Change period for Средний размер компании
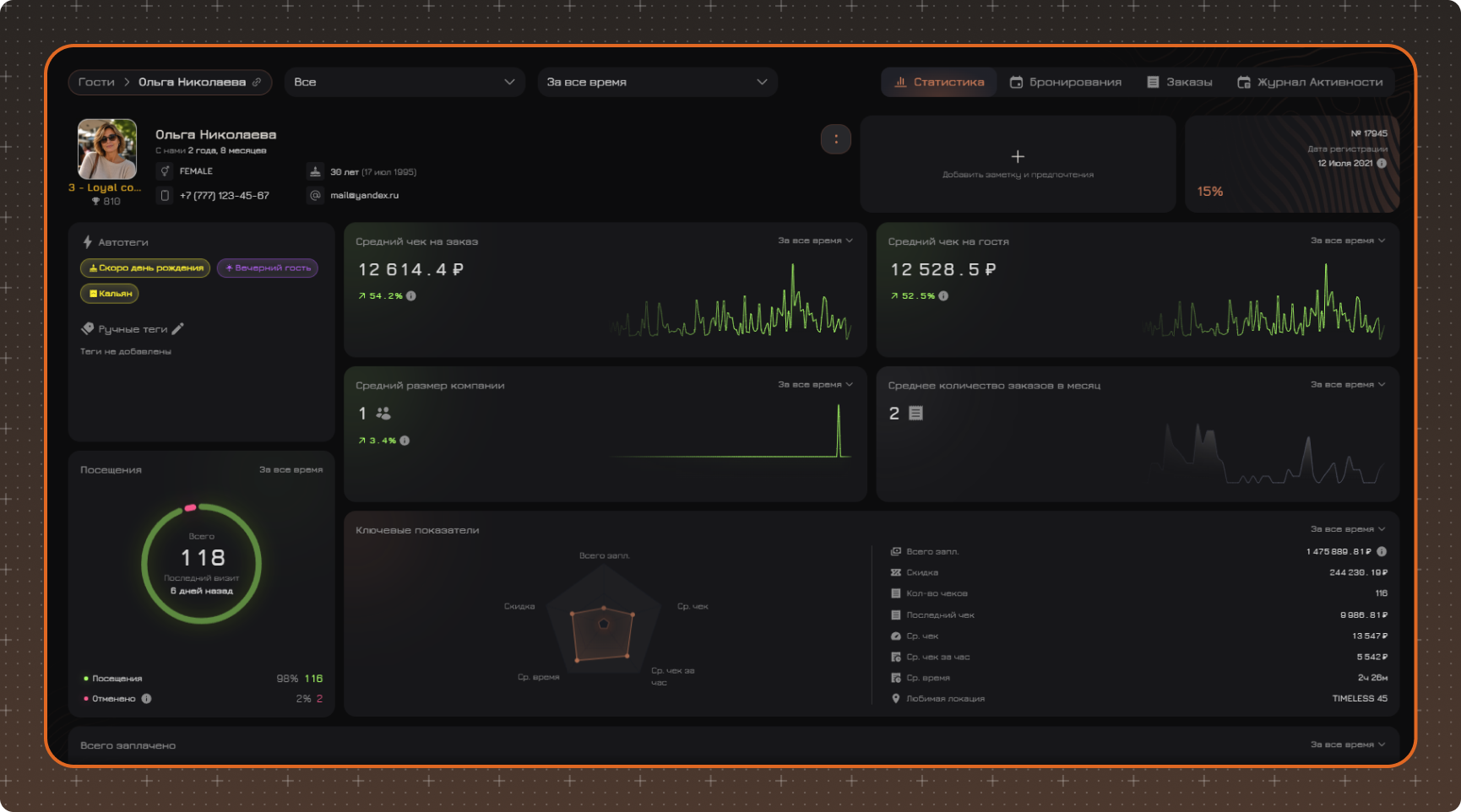 [x=815, y=385]
